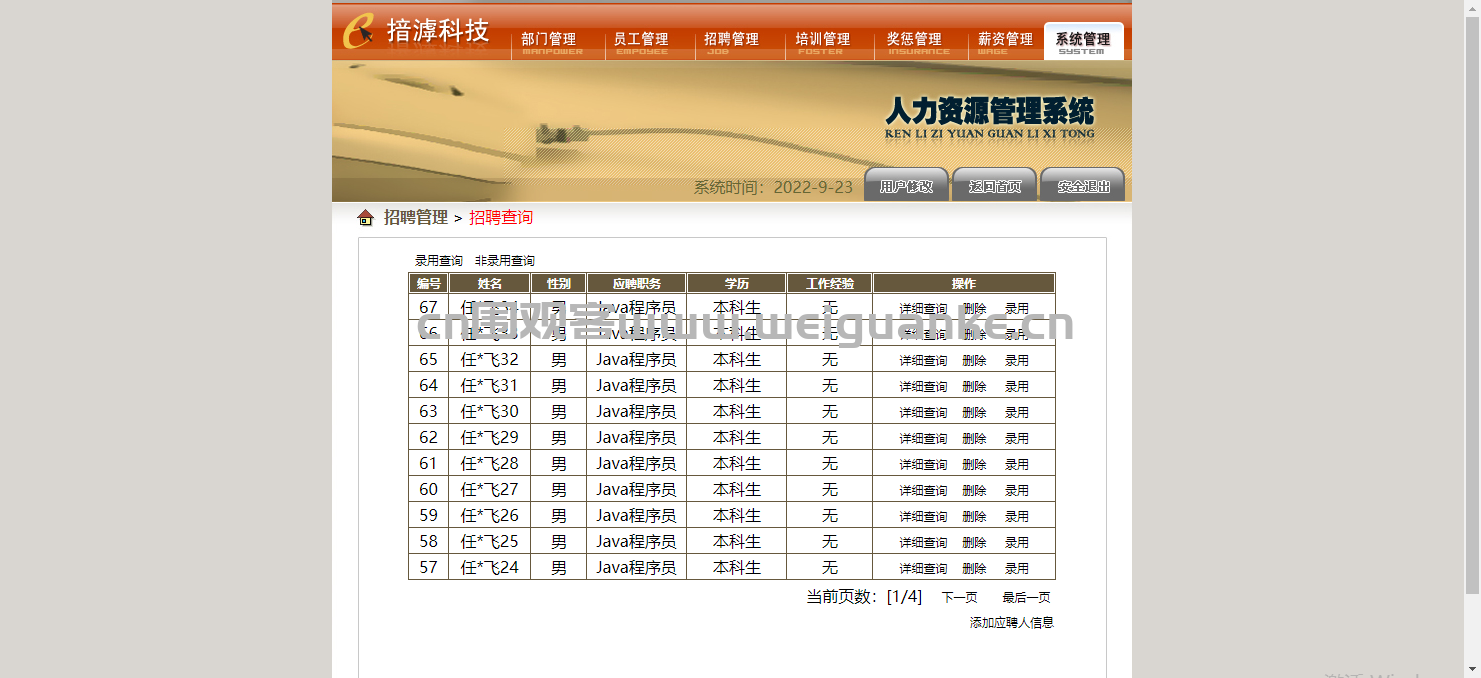Click the 工作经验 column header
This screenshot has width=1481, height=678.
tap(830, 284)
